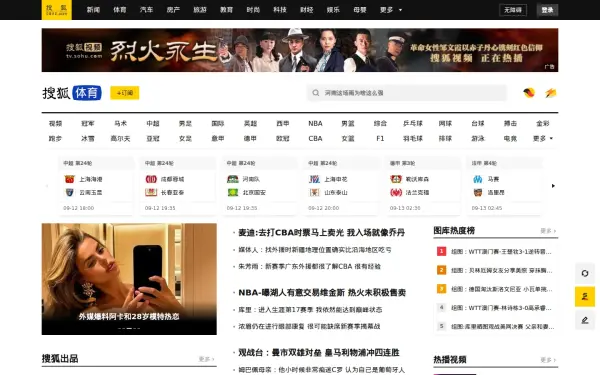
Task: Click the yellow fox icon in floating sidebar
Action: 585,297
